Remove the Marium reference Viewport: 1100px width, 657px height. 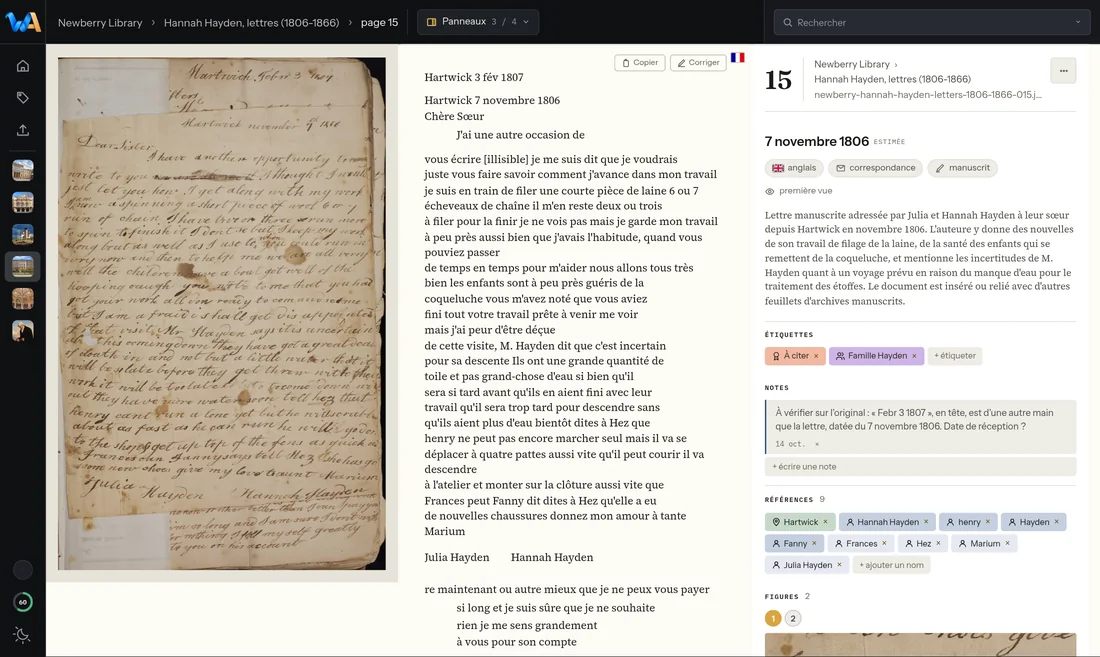pos(1007,543)
